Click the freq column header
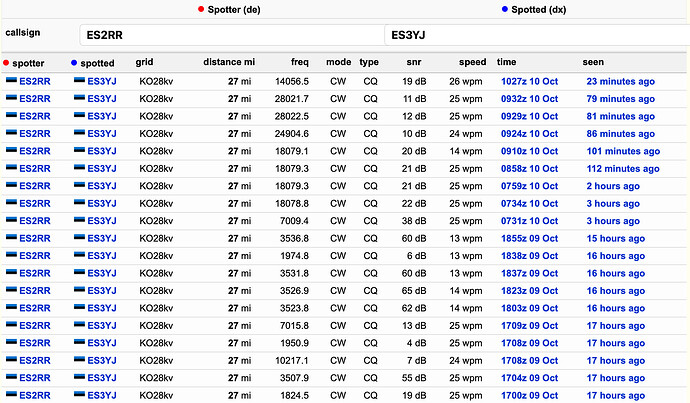Image resolution: width=690 pixels, height=403 pixels. pyautogui.click(x=300, y=62)
